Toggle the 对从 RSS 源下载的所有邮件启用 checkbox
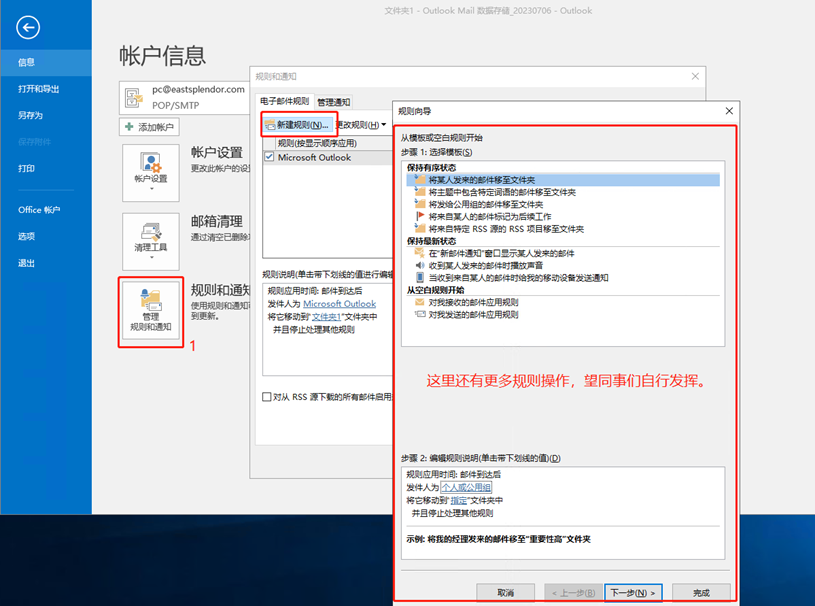815x606 pixels. click(267, 397)
